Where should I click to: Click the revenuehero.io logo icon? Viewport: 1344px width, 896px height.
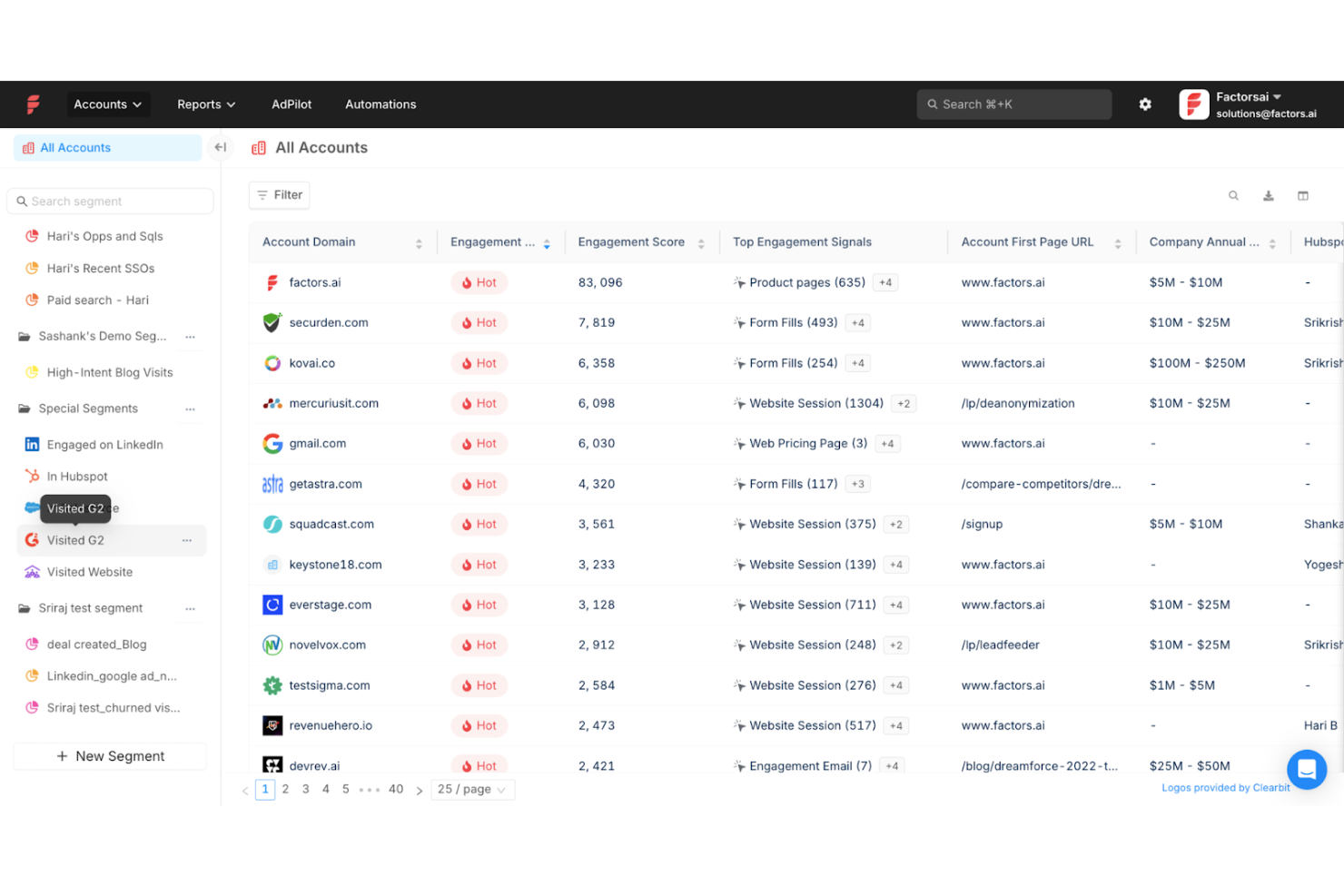(x=272, y=725)
